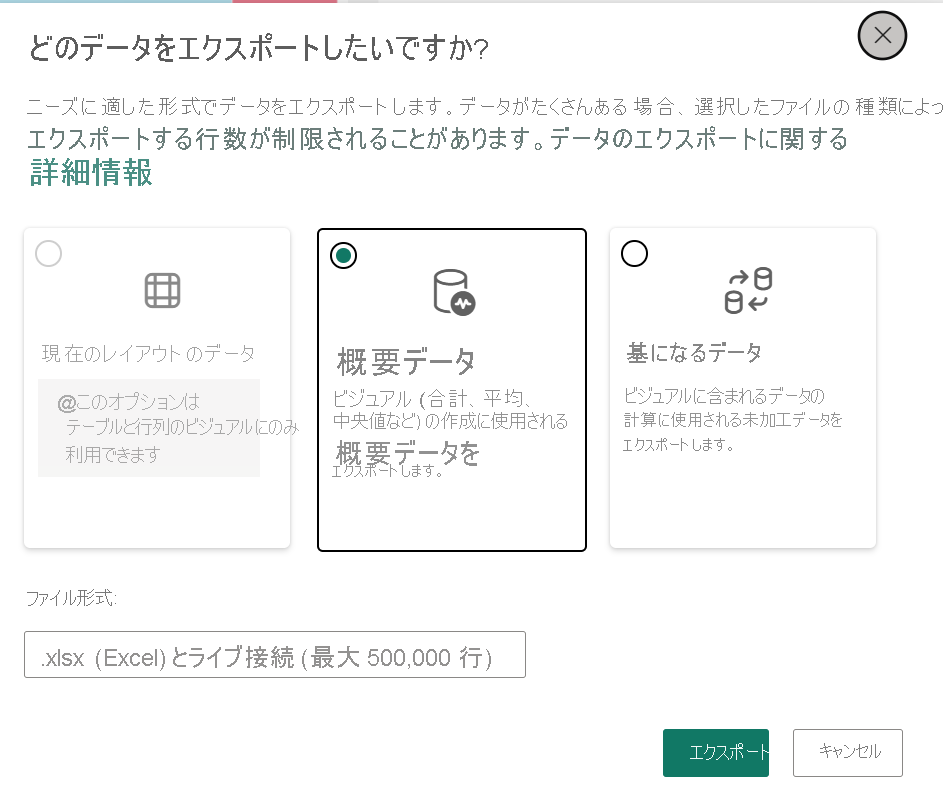Select the 現在のレイアウトのデータ radio button
Image resolution: width=943 pixels, height=803 pixels.
(x=49, y=254)
